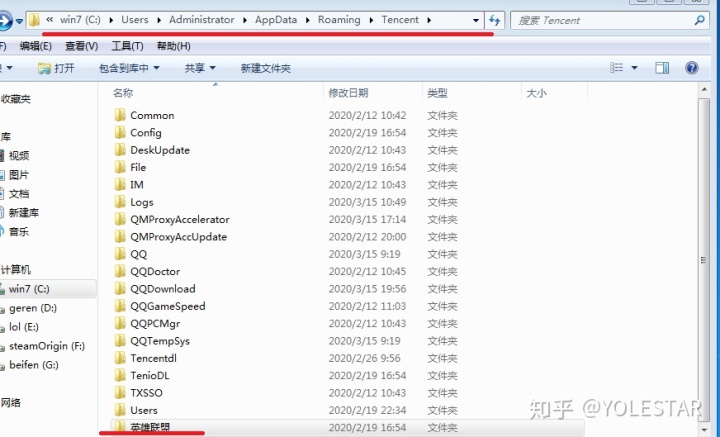Open the 帮助(H) menu

173,46
